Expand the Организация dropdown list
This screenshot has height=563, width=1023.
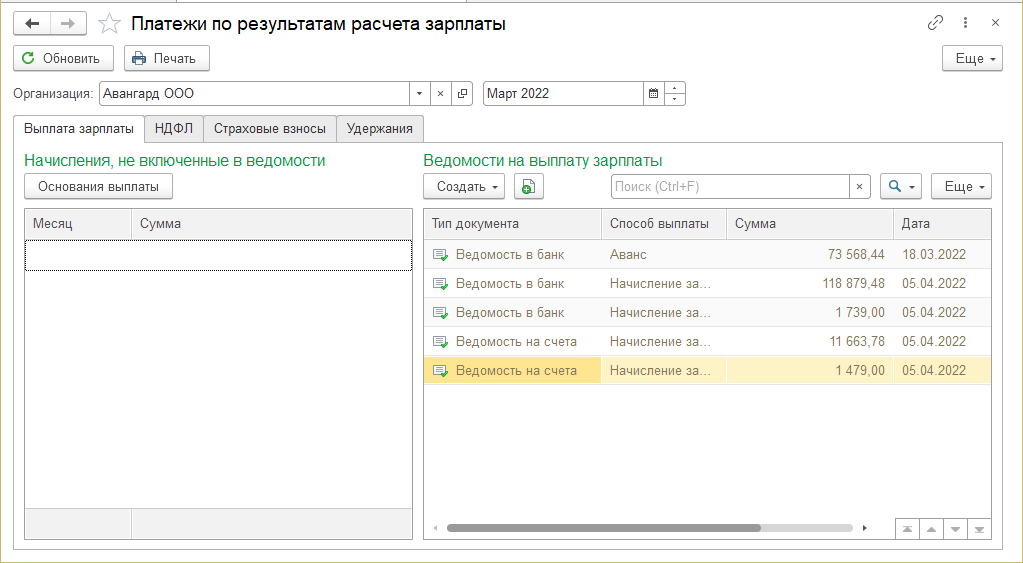419,94
